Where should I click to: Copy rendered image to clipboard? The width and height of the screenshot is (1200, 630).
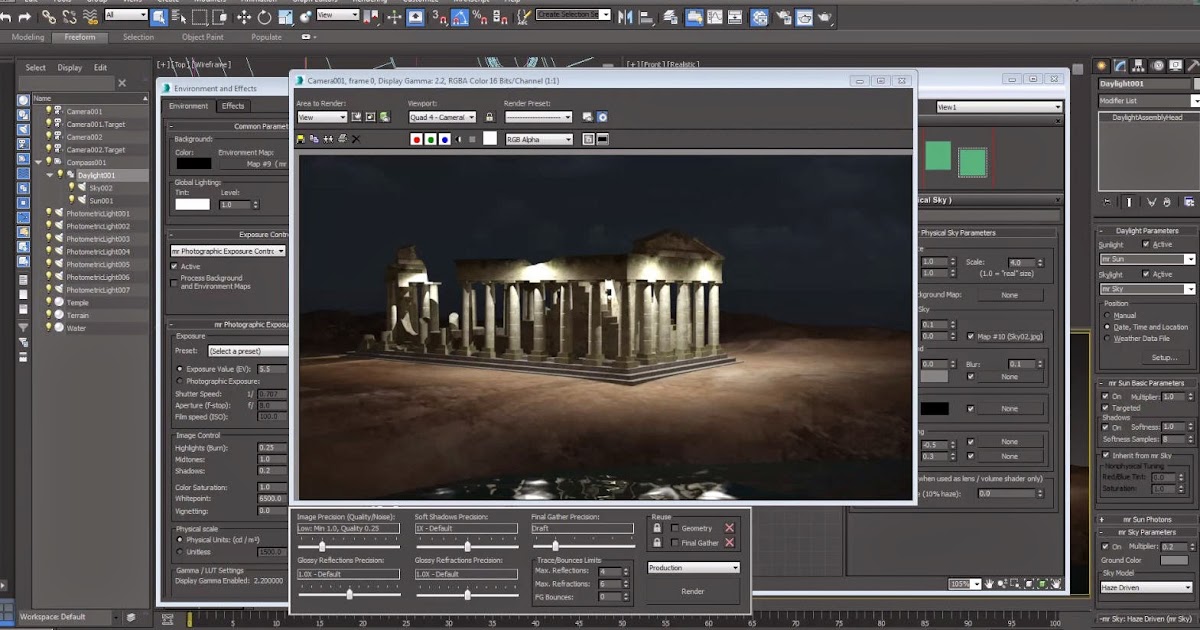click(x=314, y=139)
